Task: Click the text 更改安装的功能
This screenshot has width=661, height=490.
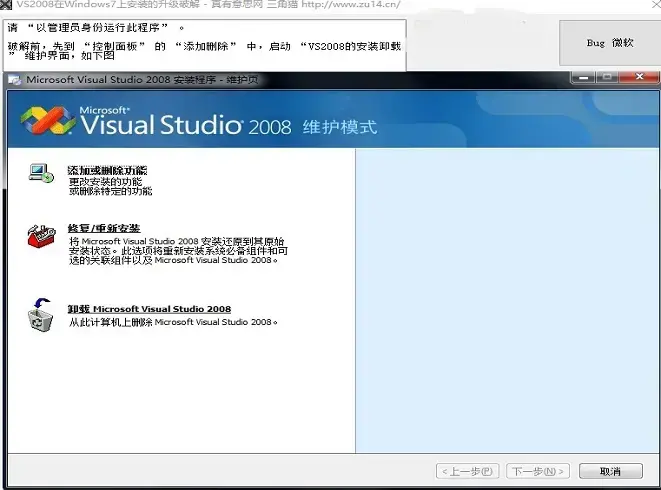Action: pyautogui.click(x=105, y=182)
